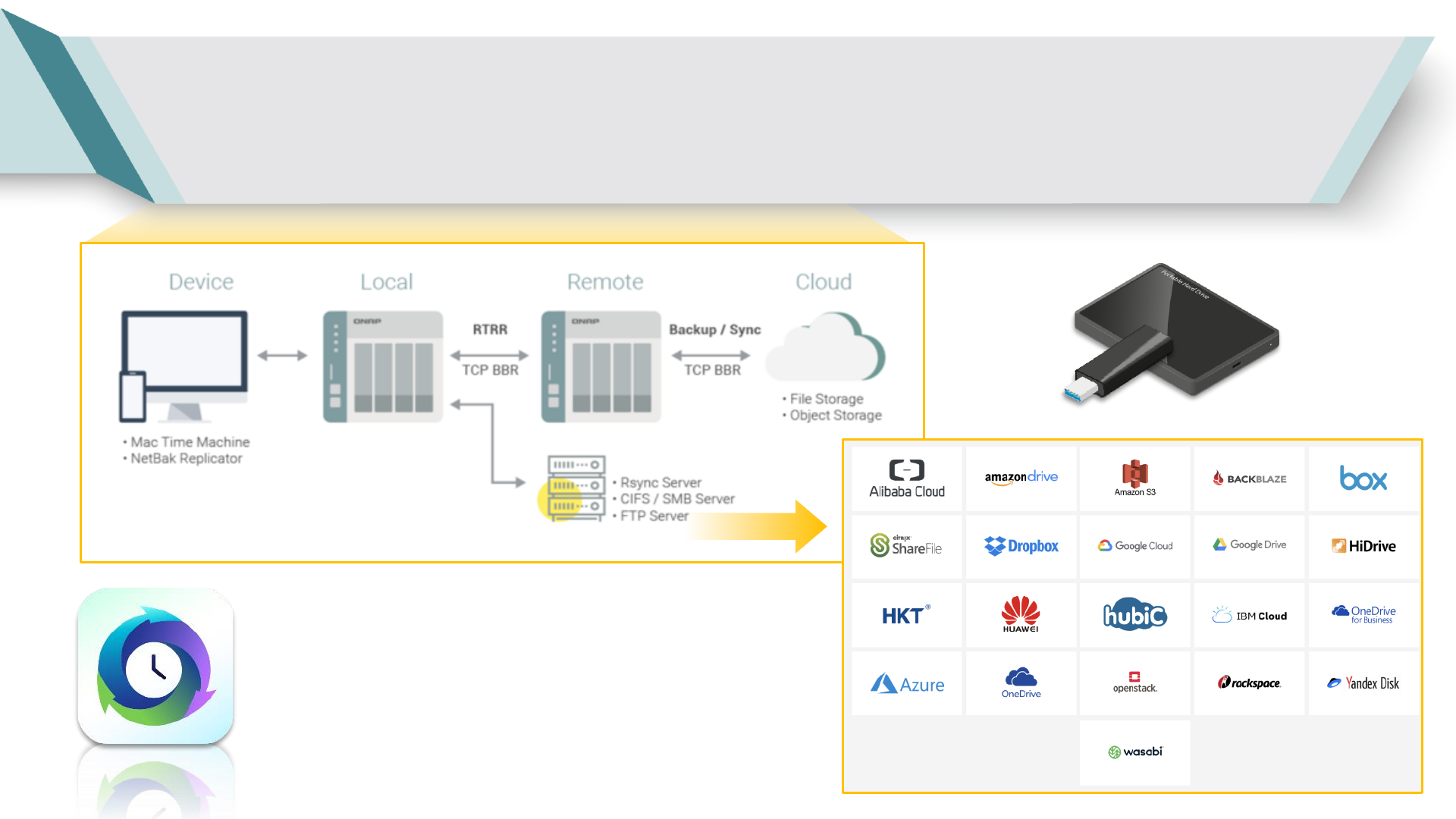Click the hubiC cloud logo
The height and width of the screenshot is (819, 1456).
[x=1134, y=615]
